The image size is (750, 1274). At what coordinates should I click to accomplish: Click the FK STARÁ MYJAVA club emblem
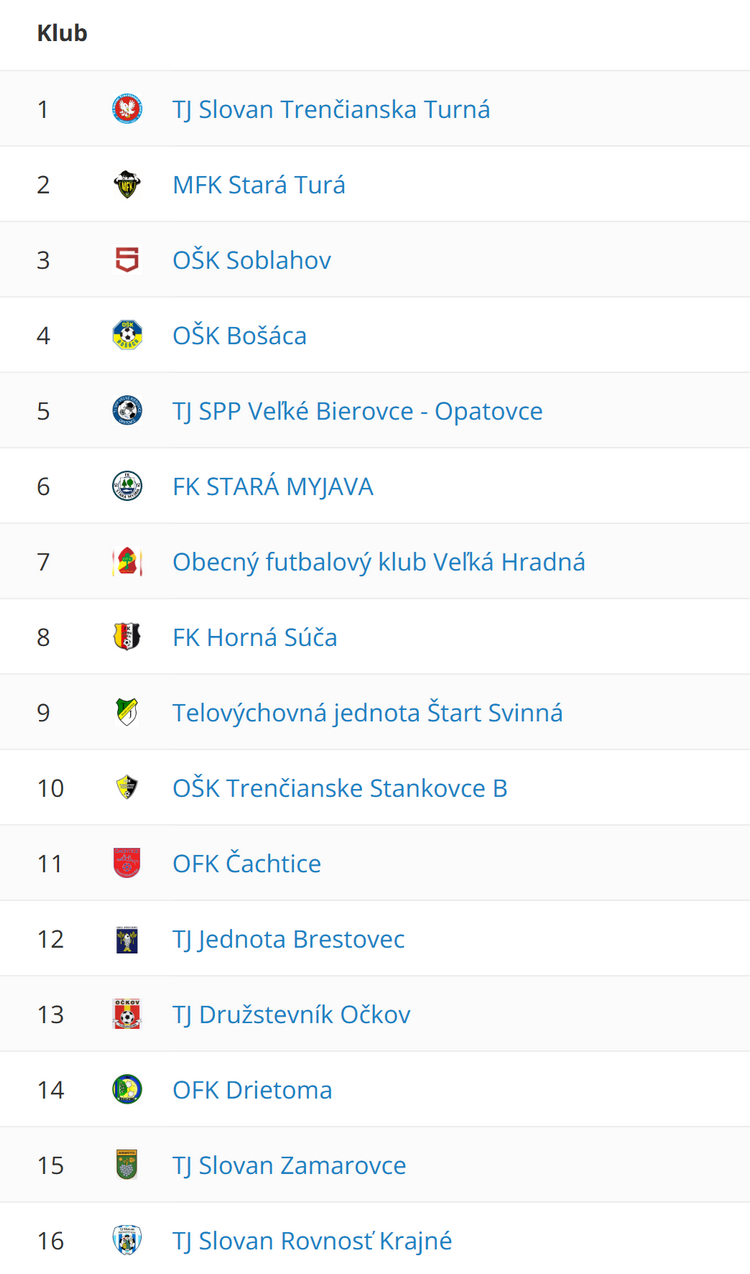[x=127, y=486]
